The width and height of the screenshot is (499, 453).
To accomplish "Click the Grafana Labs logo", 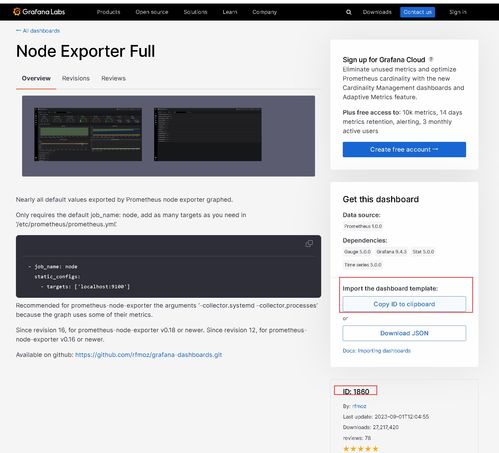I will click(39, 12).
